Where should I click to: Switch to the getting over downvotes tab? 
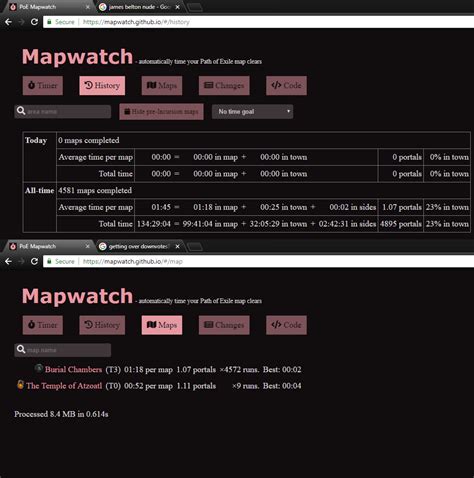[x=138, y=246]
